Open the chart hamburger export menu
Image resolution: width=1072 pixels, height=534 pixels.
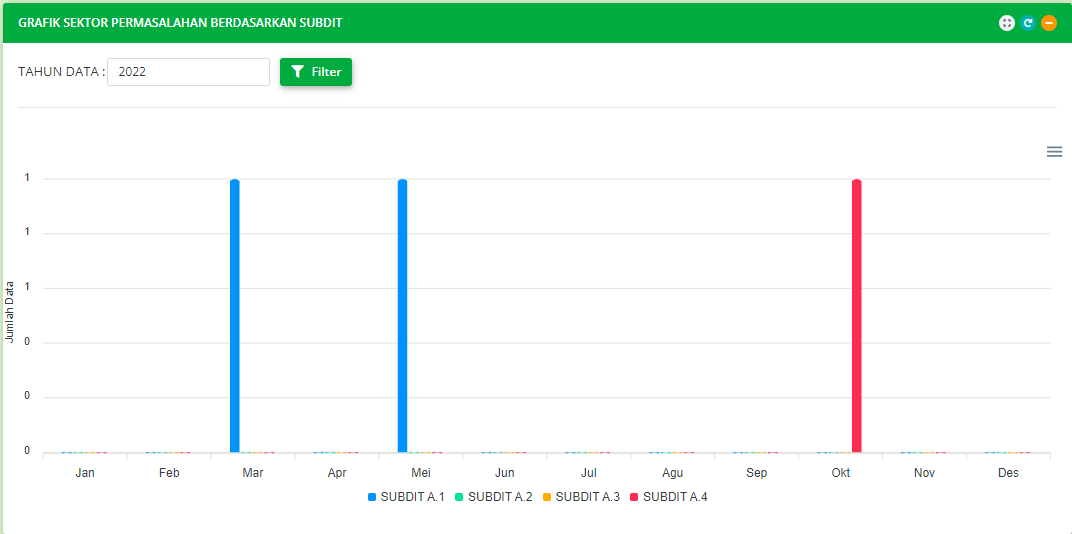(x=1054, y=152)
